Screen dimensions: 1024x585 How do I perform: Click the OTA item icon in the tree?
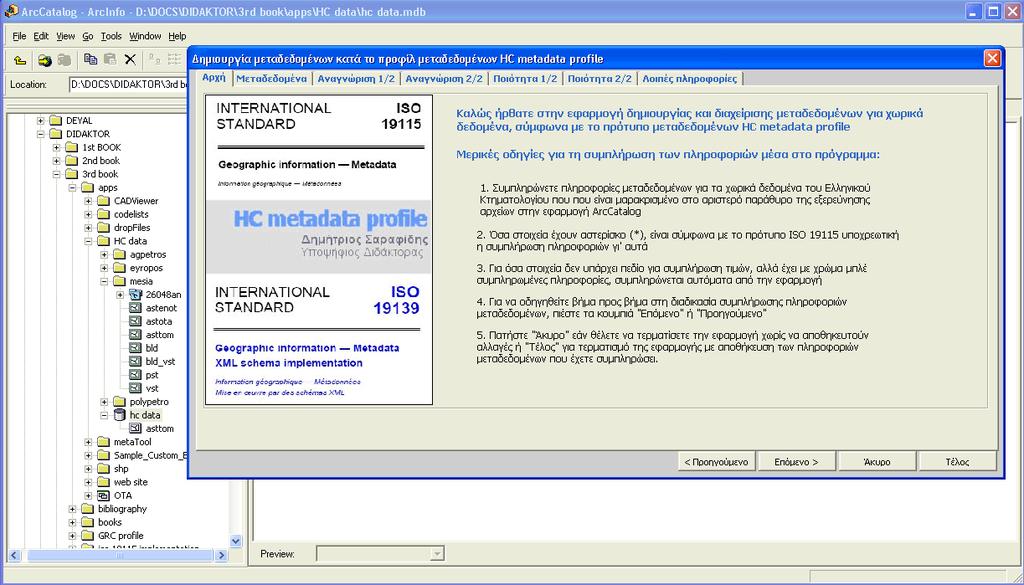(x=103, y=496)
